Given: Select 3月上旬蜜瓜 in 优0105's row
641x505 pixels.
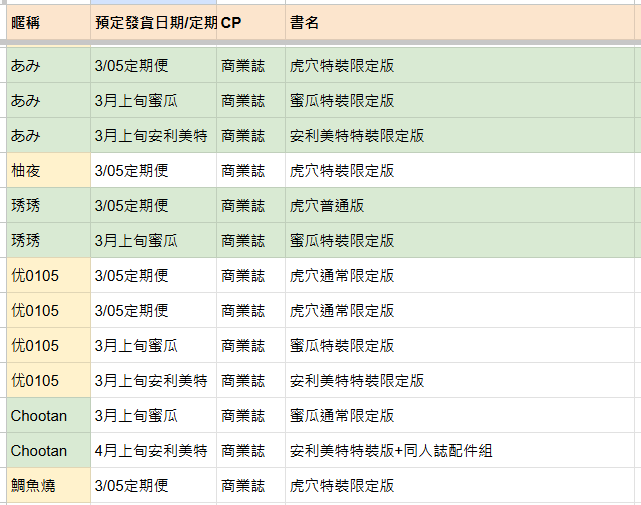Looking at the screenshot, I should click(153, 346).
